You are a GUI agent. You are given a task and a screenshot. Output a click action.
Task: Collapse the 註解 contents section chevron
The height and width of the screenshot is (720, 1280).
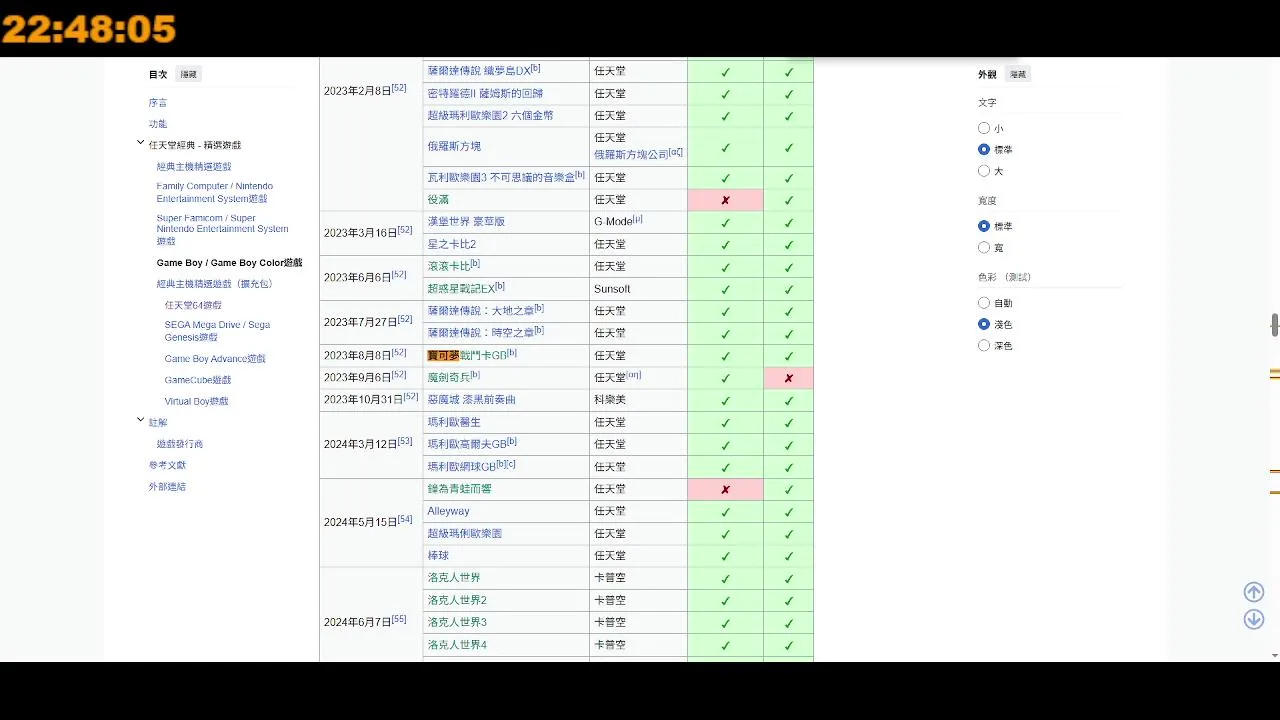click(141, 421)
